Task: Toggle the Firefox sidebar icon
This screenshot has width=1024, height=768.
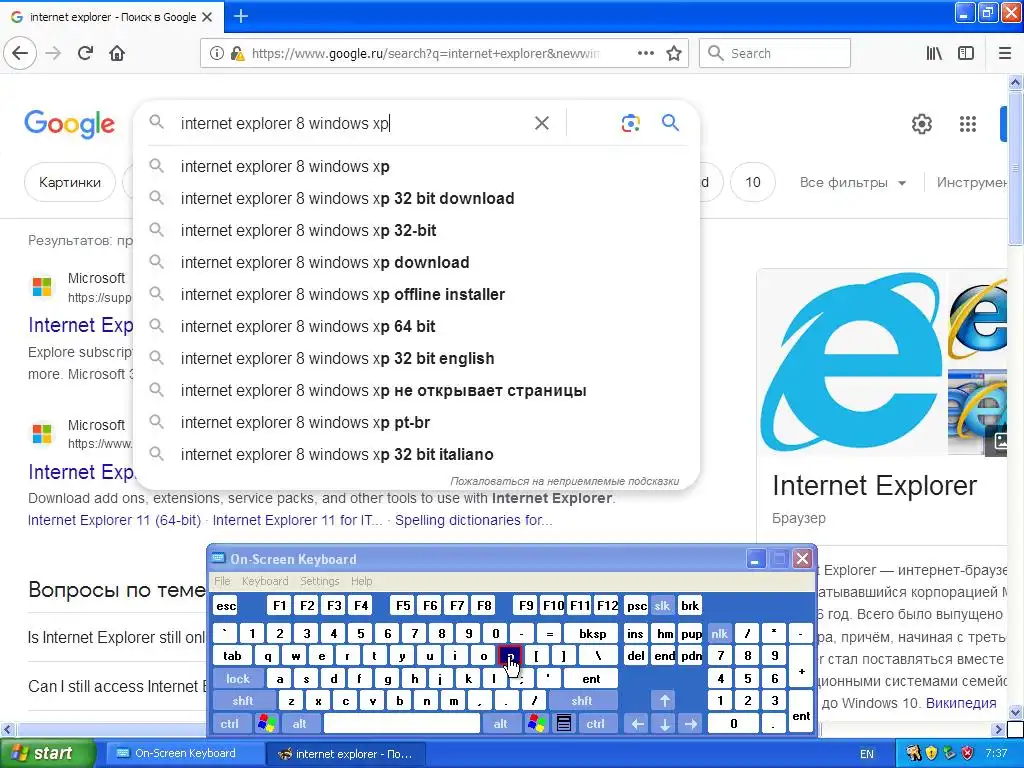Action: coord(966,54)
